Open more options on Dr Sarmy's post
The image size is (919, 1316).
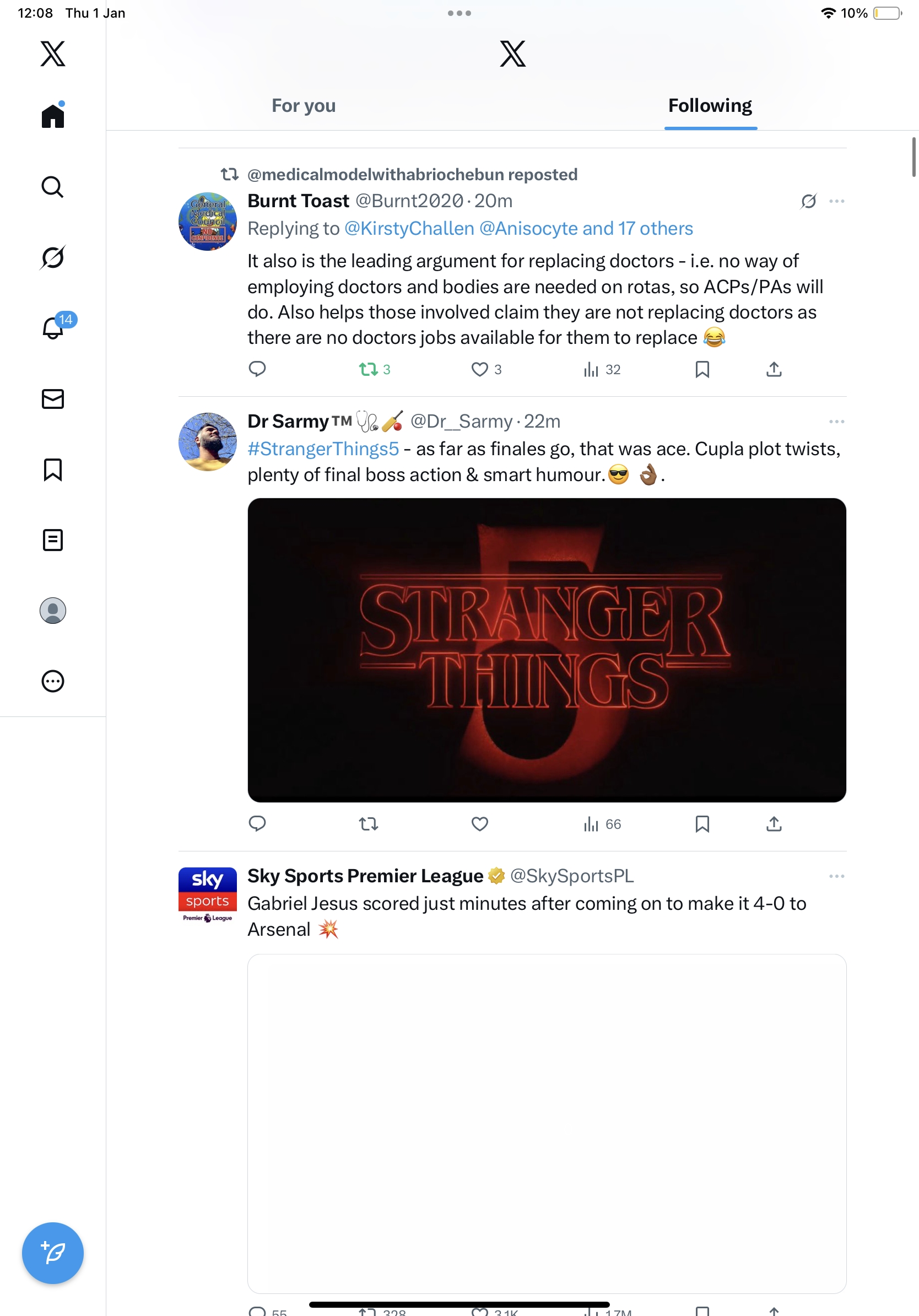836,422
